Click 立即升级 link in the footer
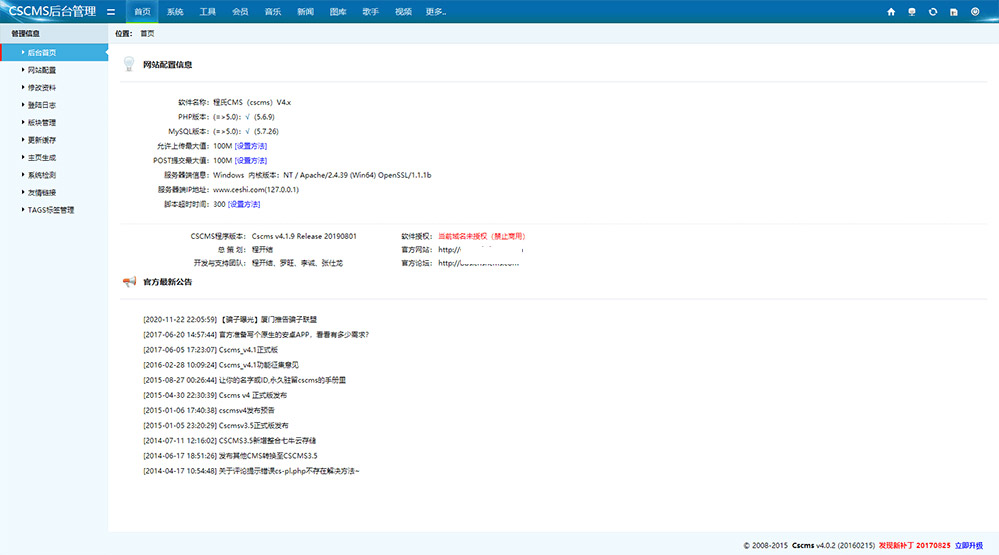 [971, 546]
